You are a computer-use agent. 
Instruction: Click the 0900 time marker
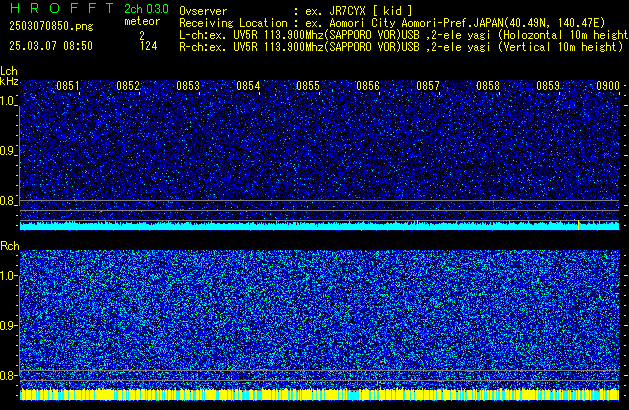[608, 86]
